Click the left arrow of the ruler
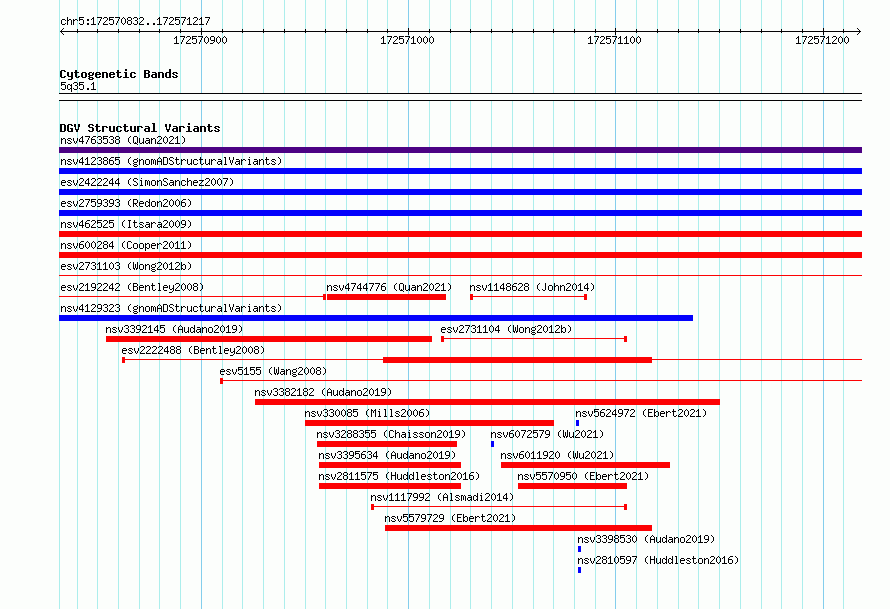This screenshot has width=890, height=609. pos(62,31)
